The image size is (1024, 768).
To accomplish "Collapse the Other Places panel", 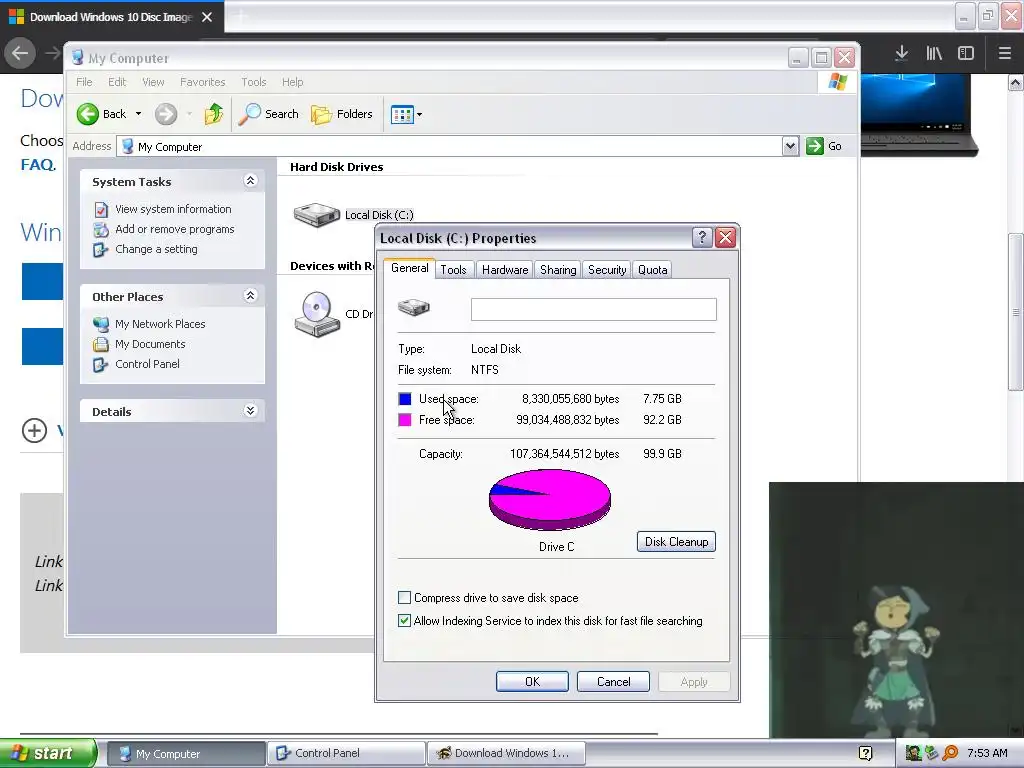I will 250,296.
